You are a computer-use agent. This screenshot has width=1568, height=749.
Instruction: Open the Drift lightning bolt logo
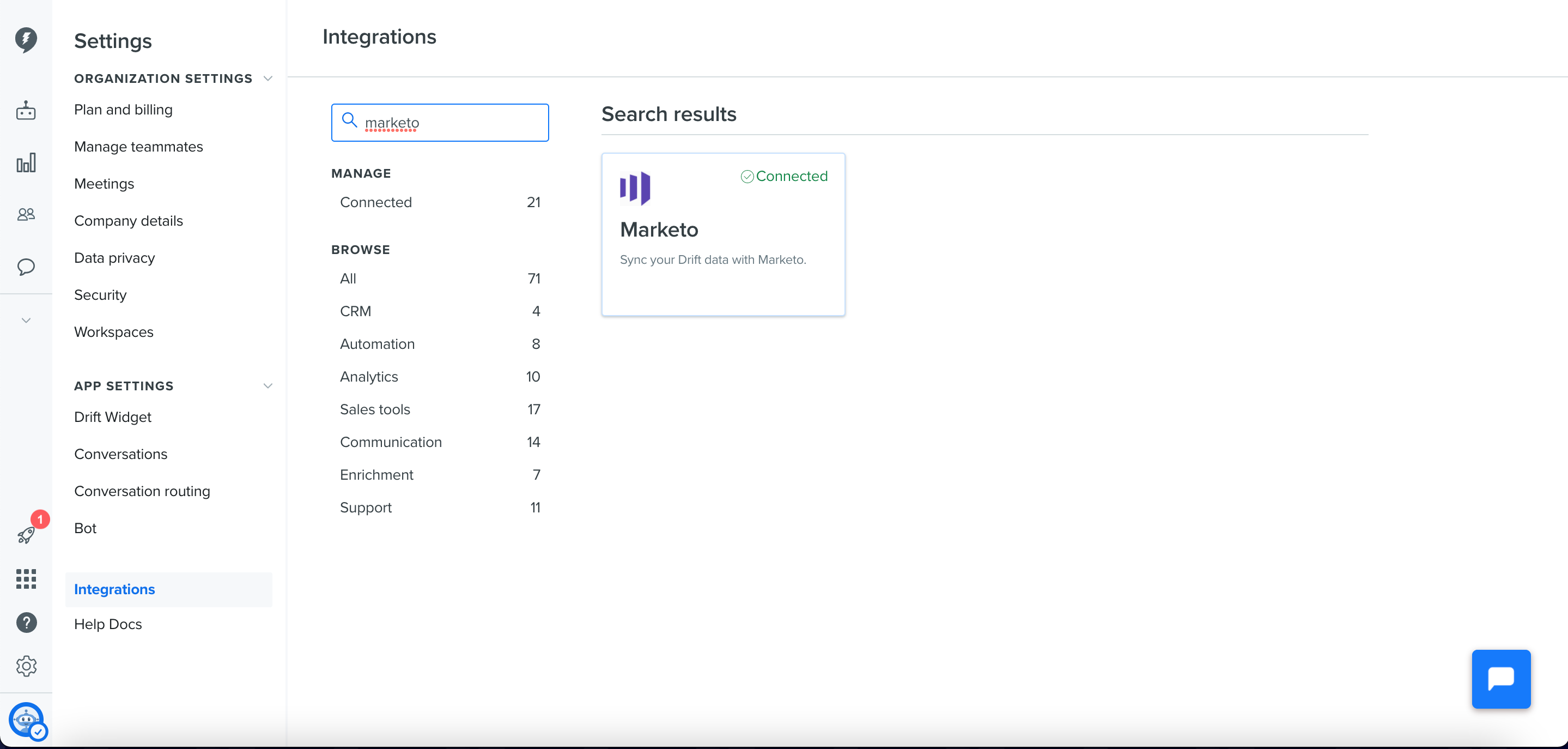pos(26,40)
